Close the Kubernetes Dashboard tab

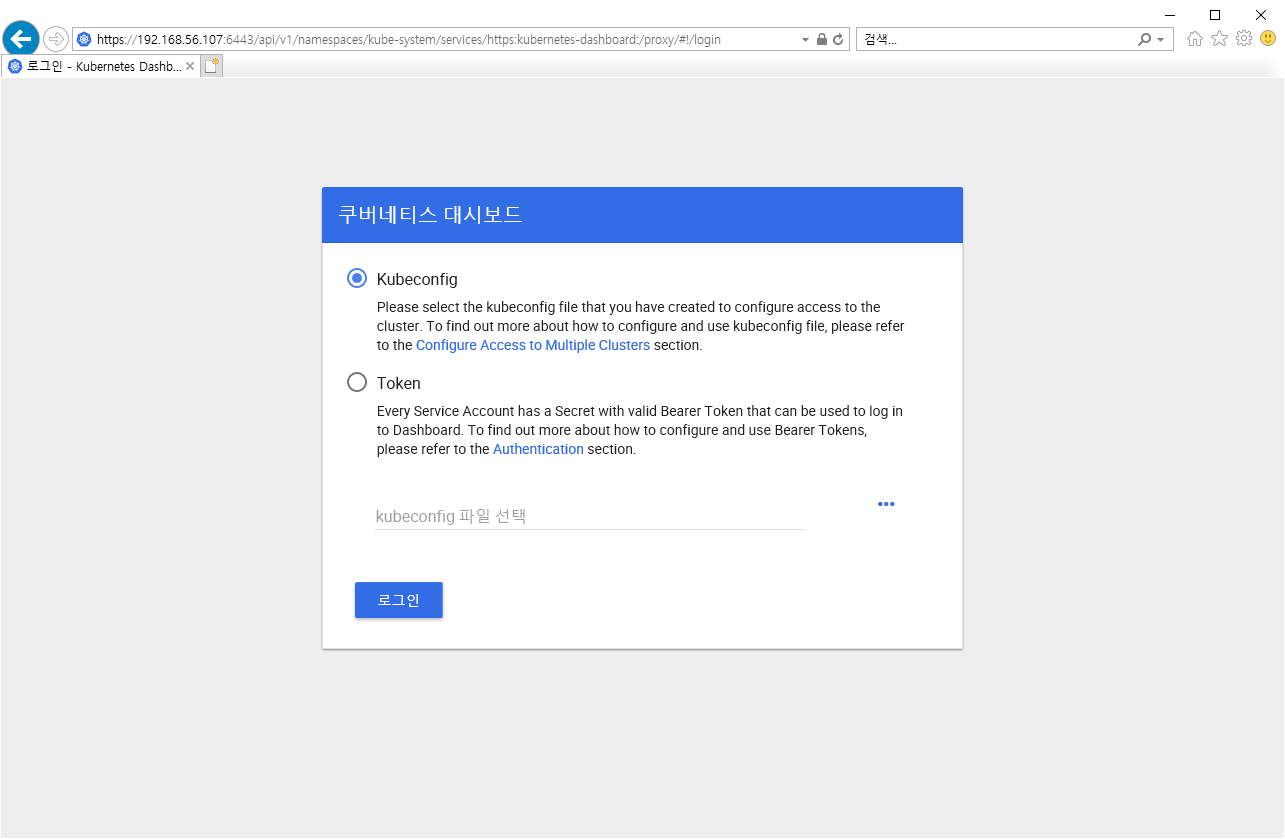click(190, 67)
